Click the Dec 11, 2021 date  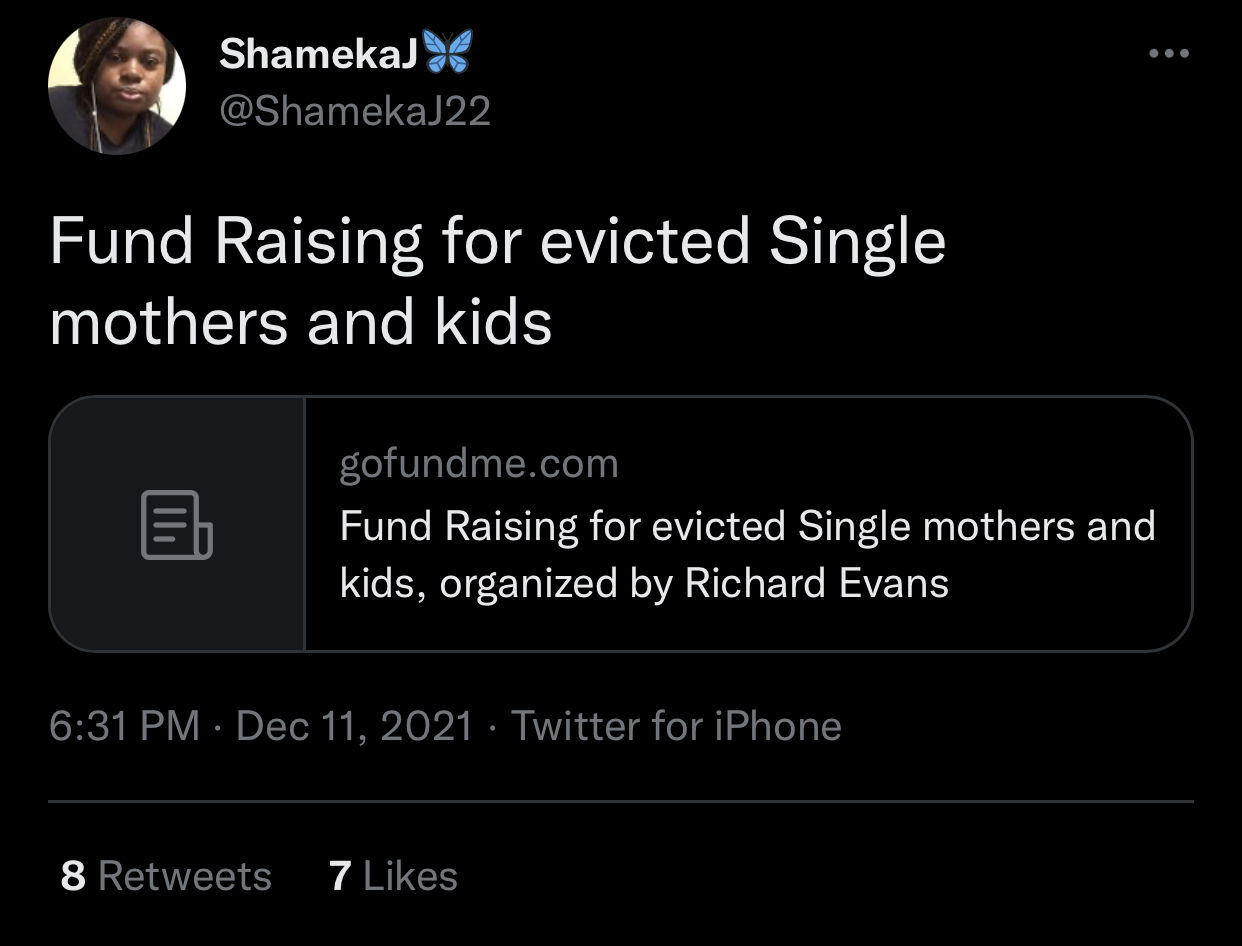[x=354, y=726]
